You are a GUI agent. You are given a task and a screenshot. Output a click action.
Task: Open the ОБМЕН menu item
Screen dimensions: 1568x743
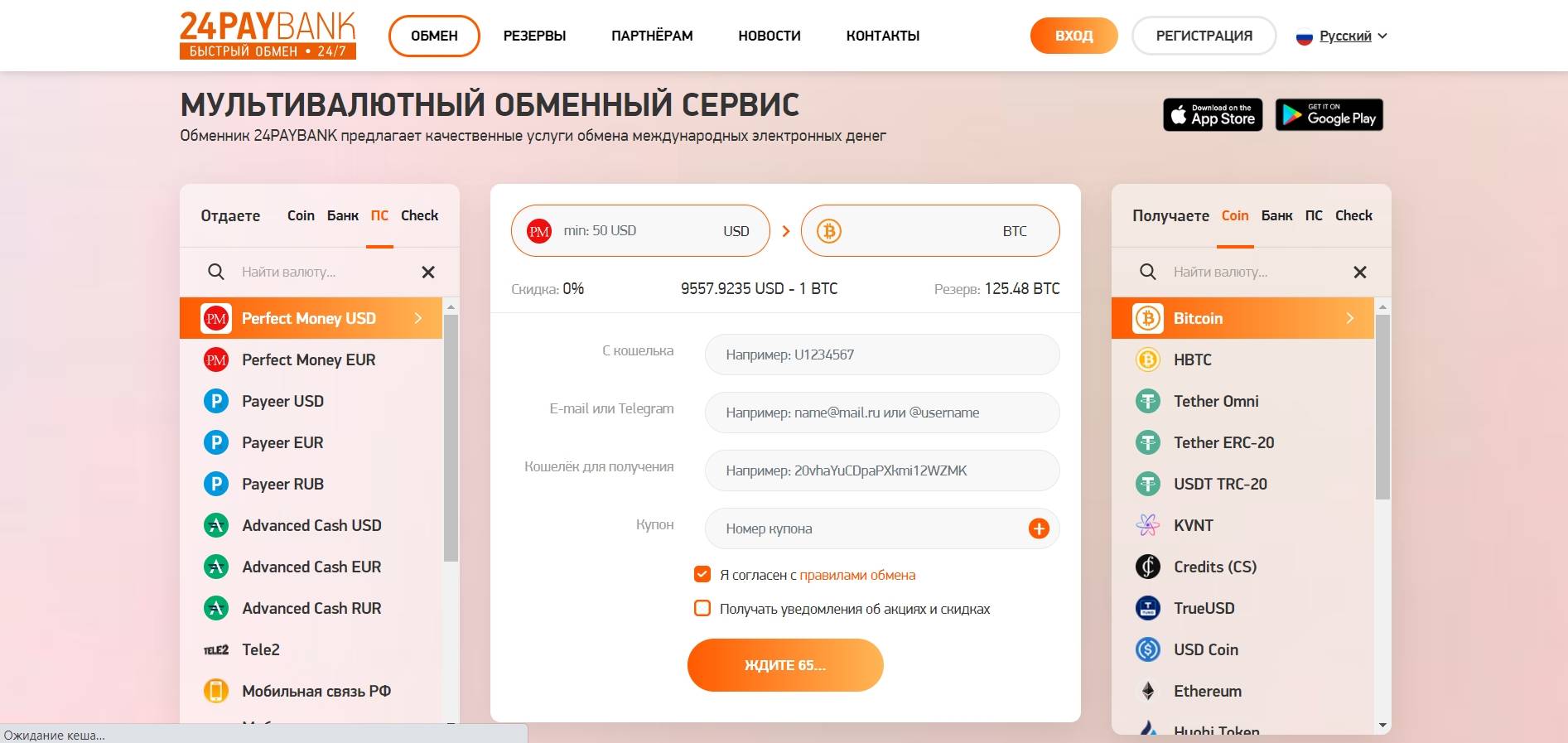[x=434, y=36]
